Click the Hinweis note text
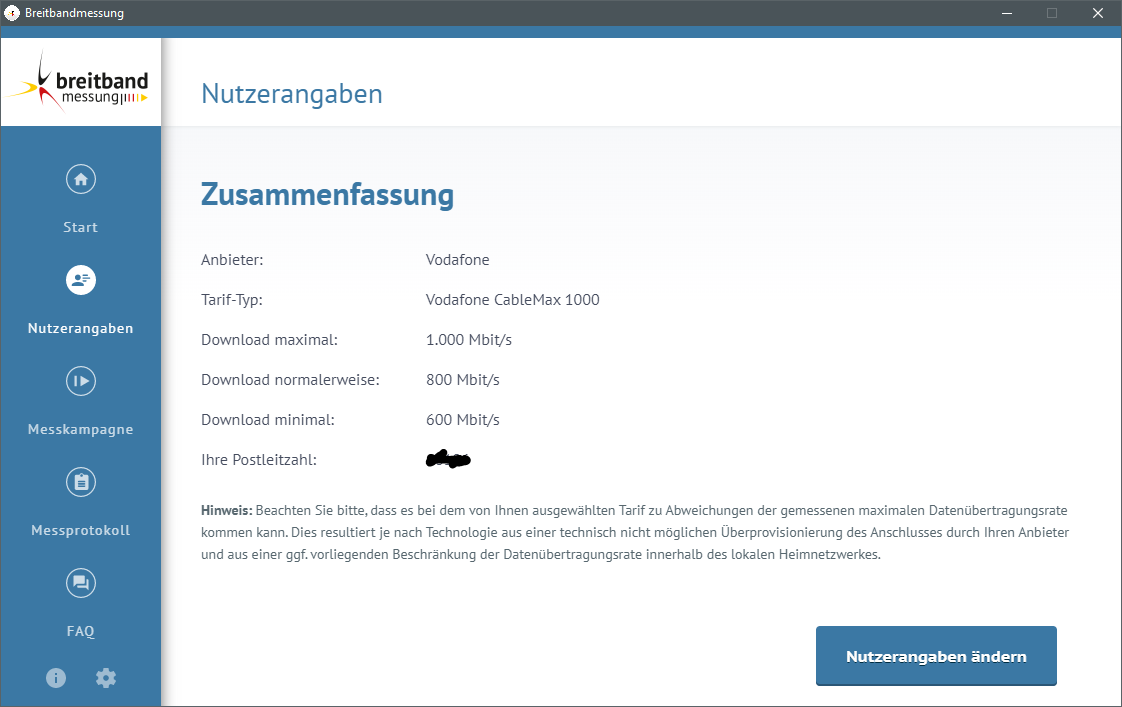This screenshot has width=1122, height=707. pyautogui.click(x=635, y=532)
